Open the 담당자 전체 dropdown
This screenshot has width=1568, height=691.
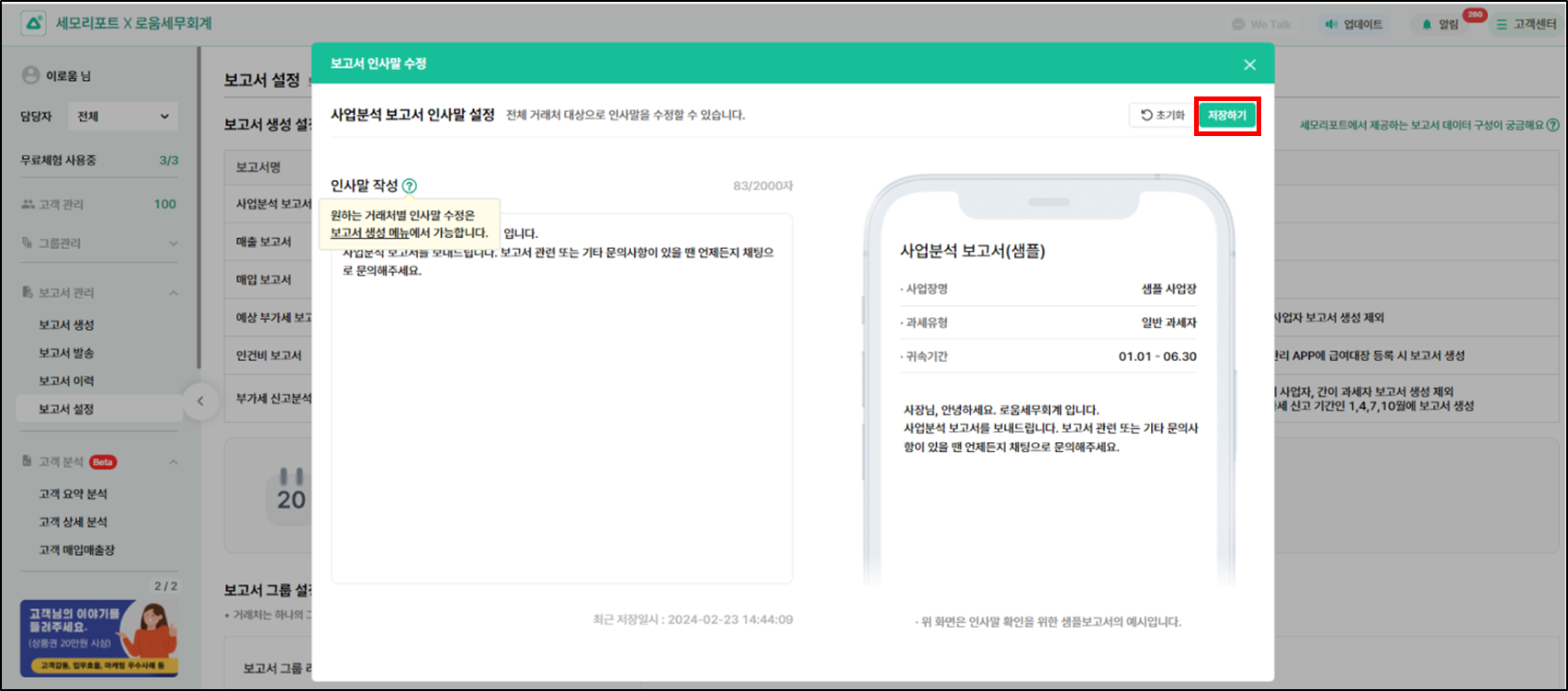pos(123,117)
